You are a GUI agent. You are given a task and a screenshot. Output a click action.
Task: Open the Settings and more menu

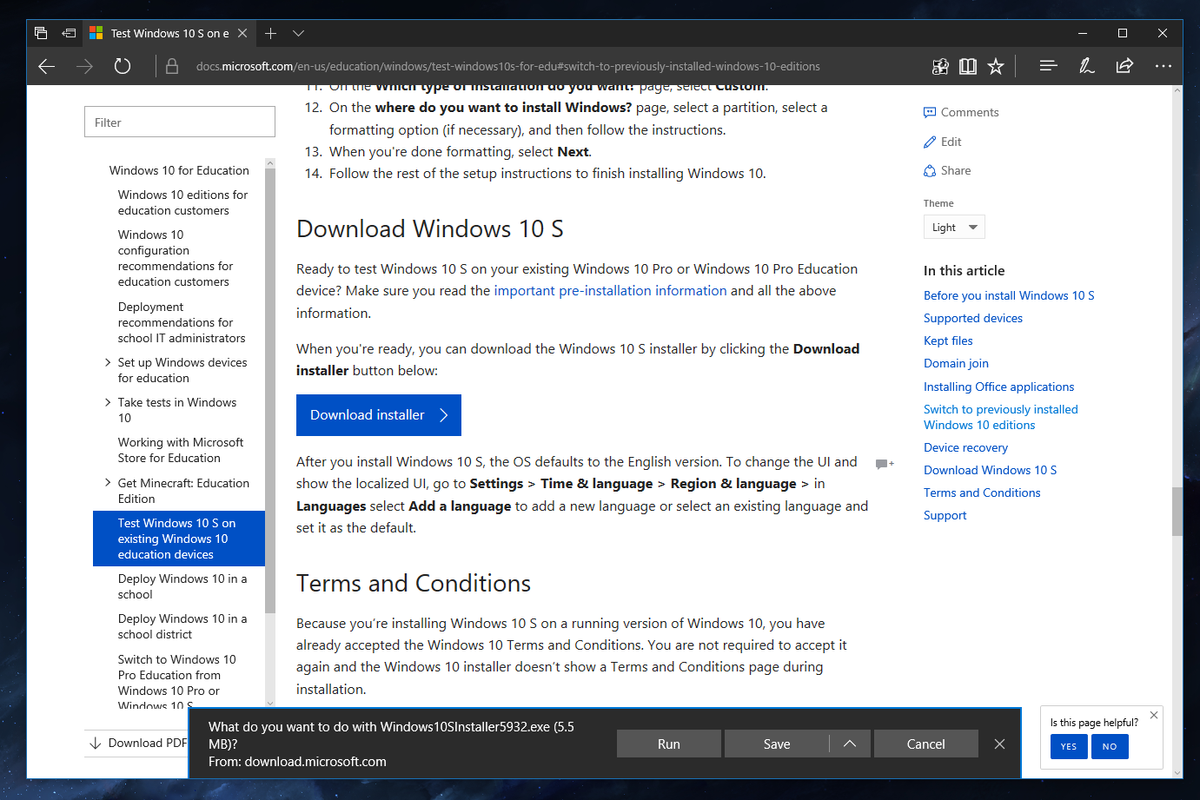click(1163, 65)
